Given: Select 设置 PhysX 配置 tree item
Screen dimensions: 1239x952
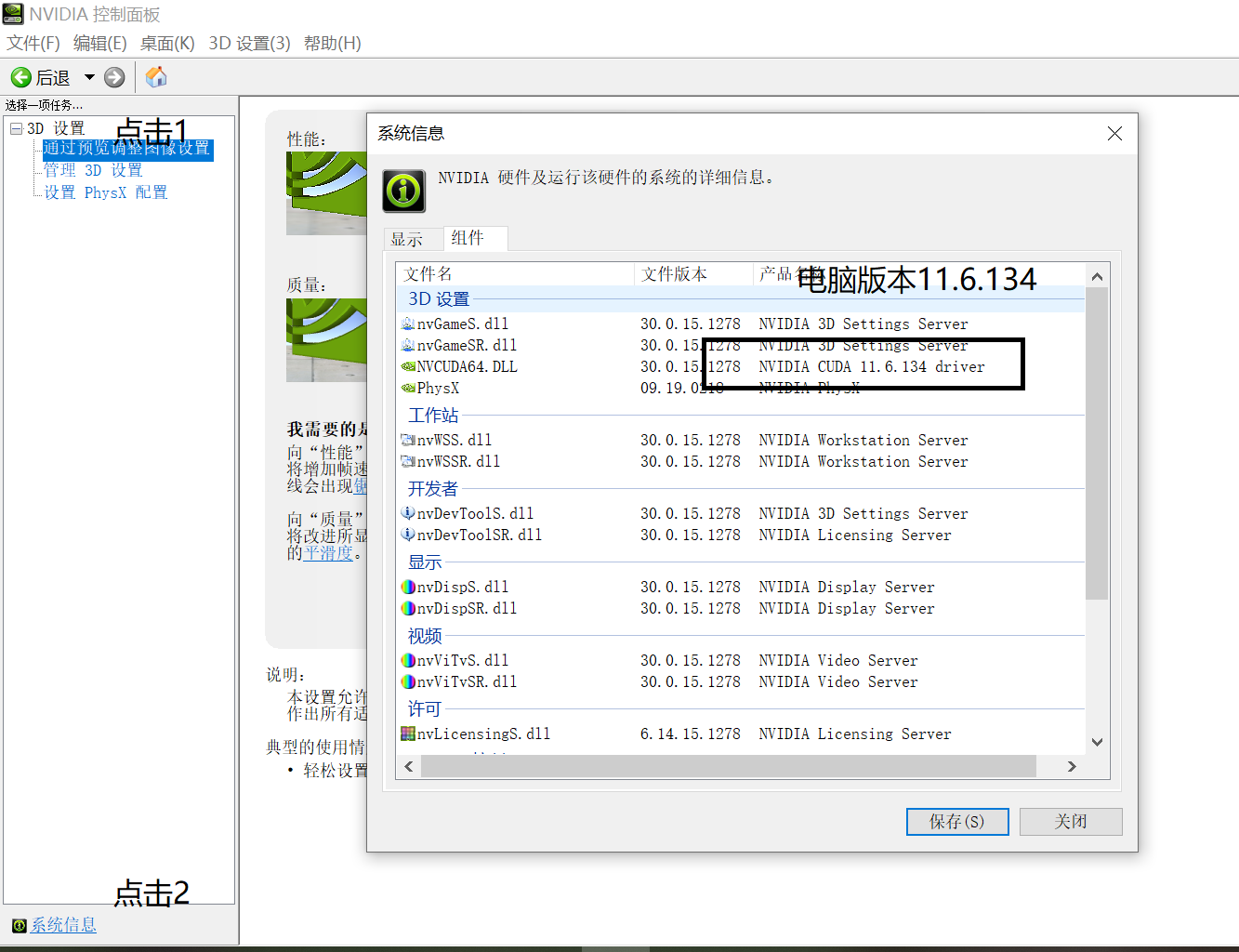Looking at the screenshot, I should coord(106,192).
